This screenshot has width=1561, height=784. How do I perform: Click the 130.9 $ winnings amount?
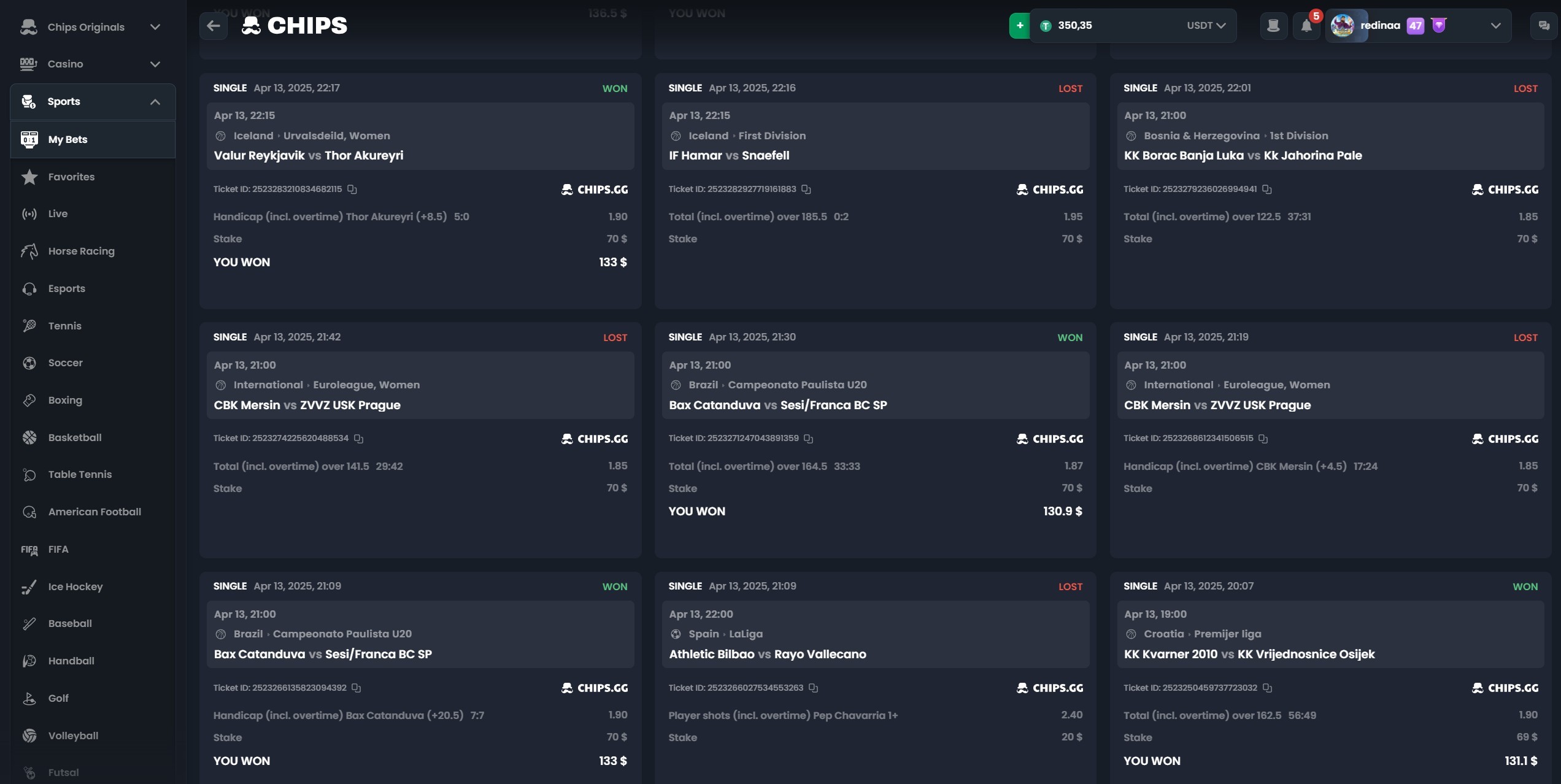point(1063,512)
